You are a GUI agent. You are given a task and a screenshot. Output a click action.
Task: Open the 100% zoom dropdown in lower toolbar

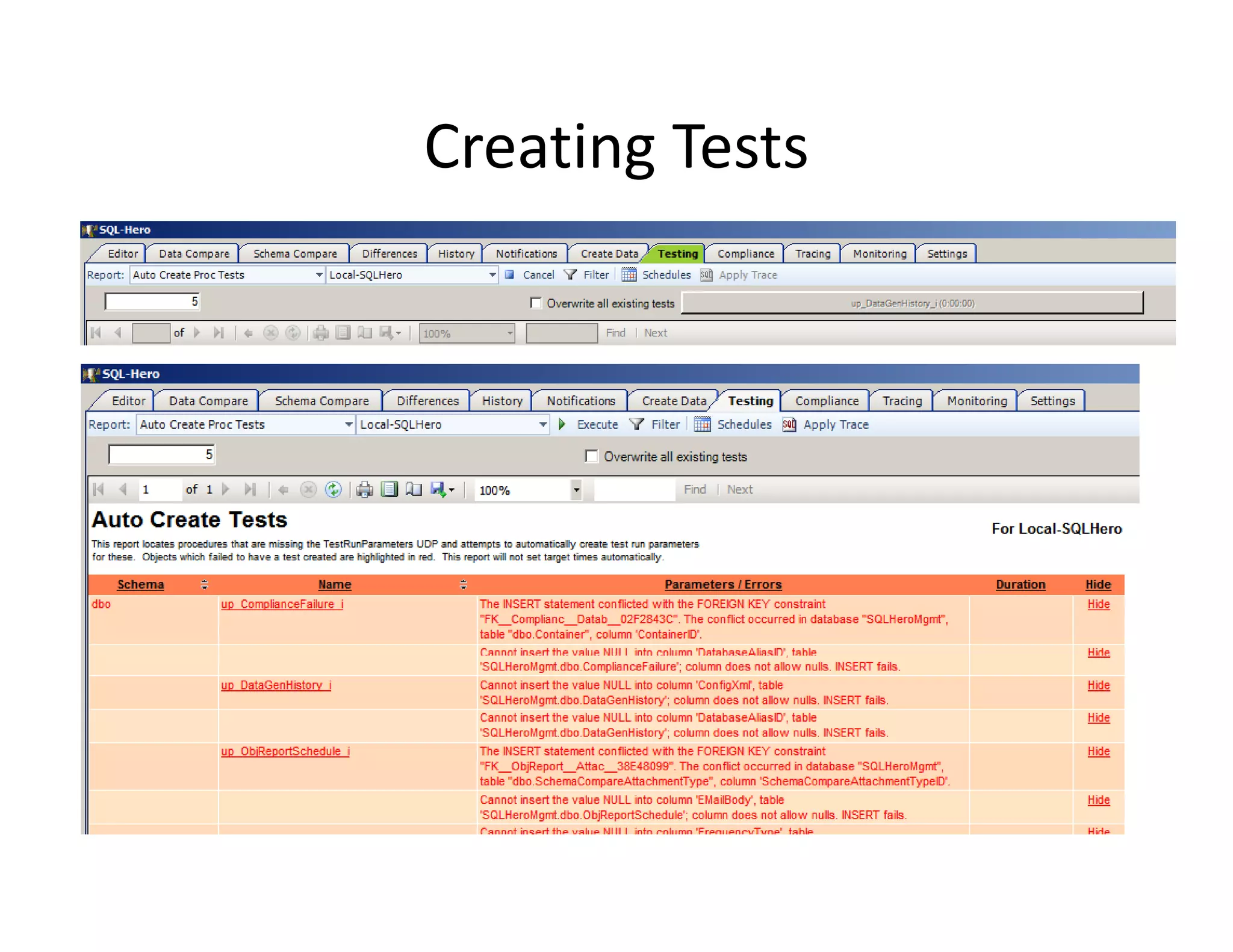pos(576,490)
